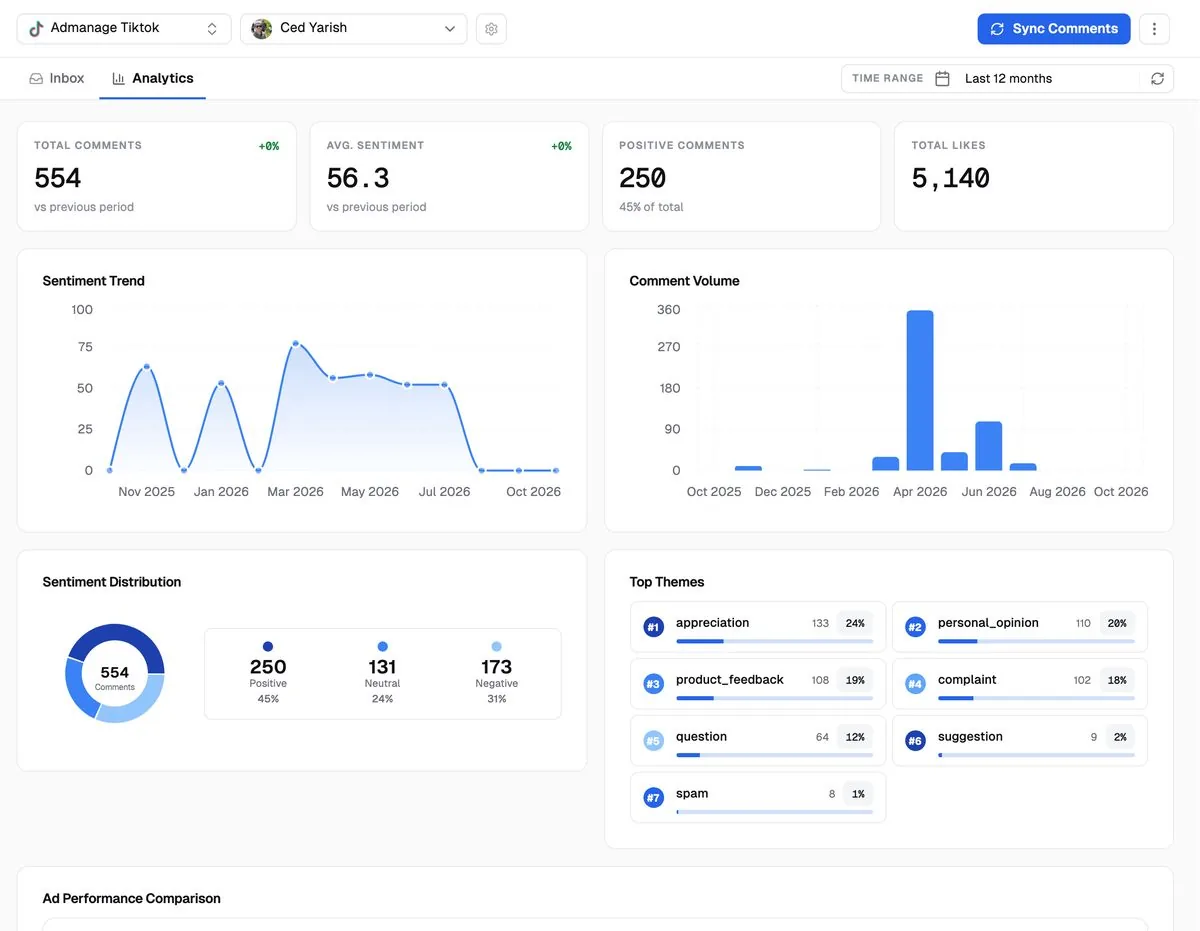Click the #6 rank badge for suggestion

(x=915, y=741)
